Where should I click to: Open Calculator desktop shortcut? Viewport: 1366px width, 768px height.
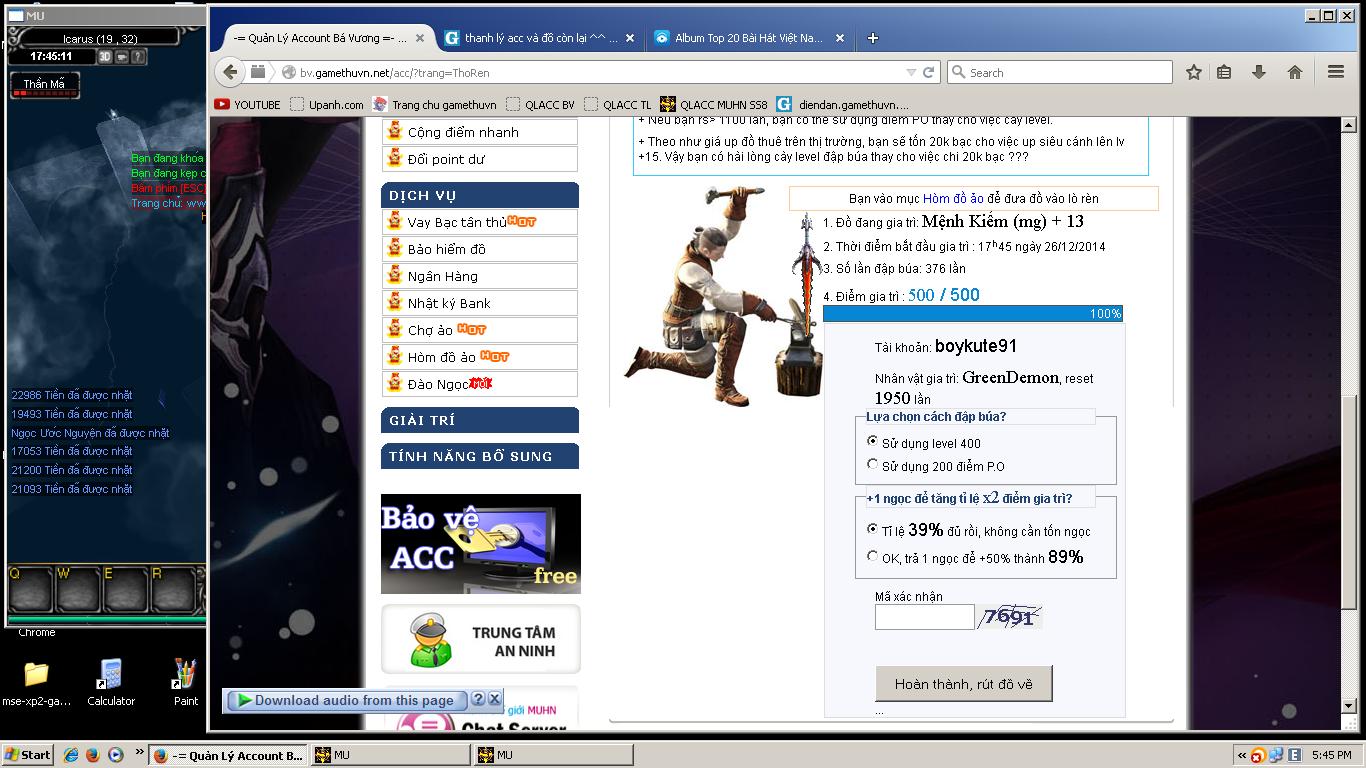click(x=111, y=682)
